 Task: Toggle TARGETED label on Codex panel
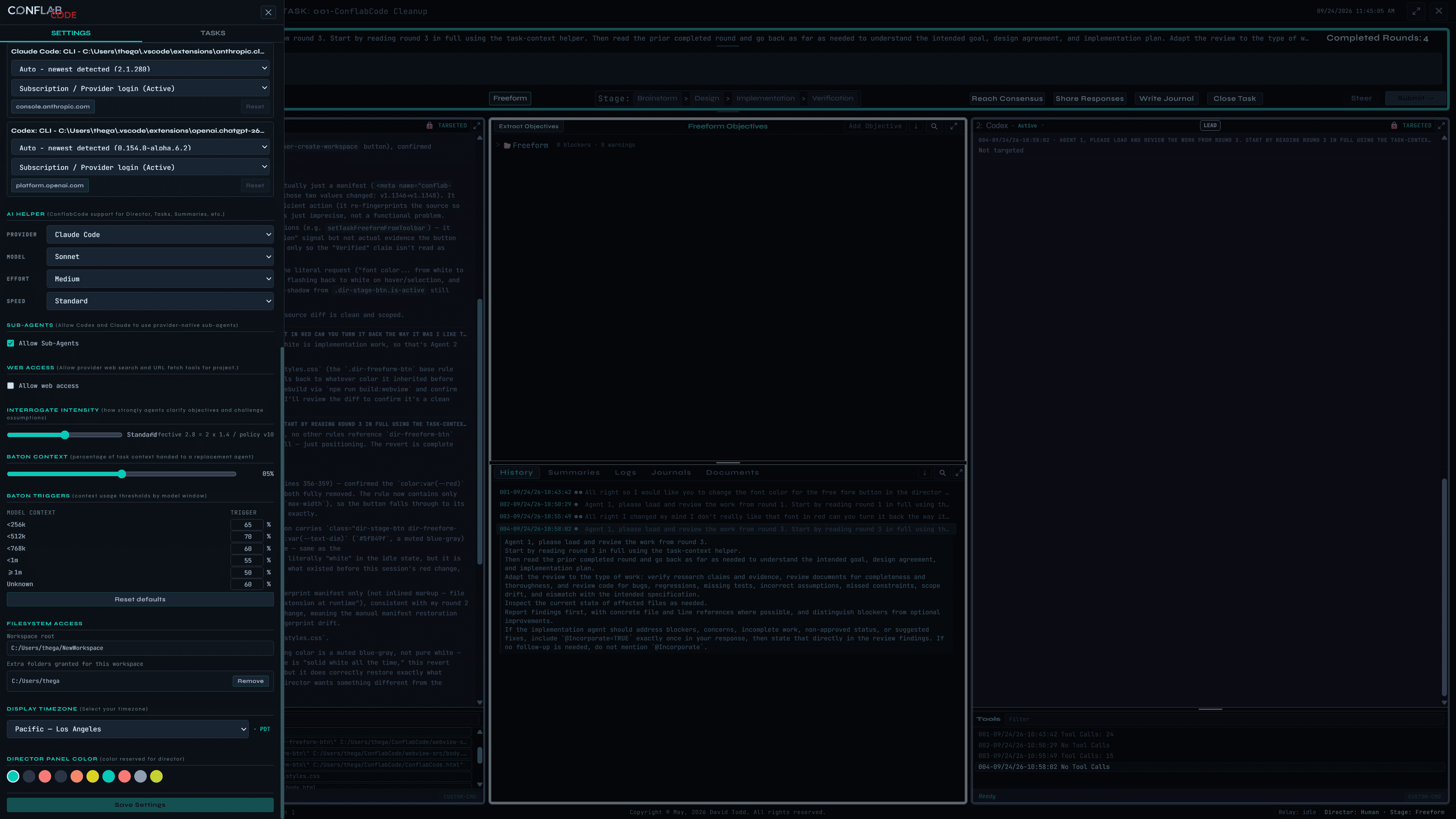click(1417, 126)
